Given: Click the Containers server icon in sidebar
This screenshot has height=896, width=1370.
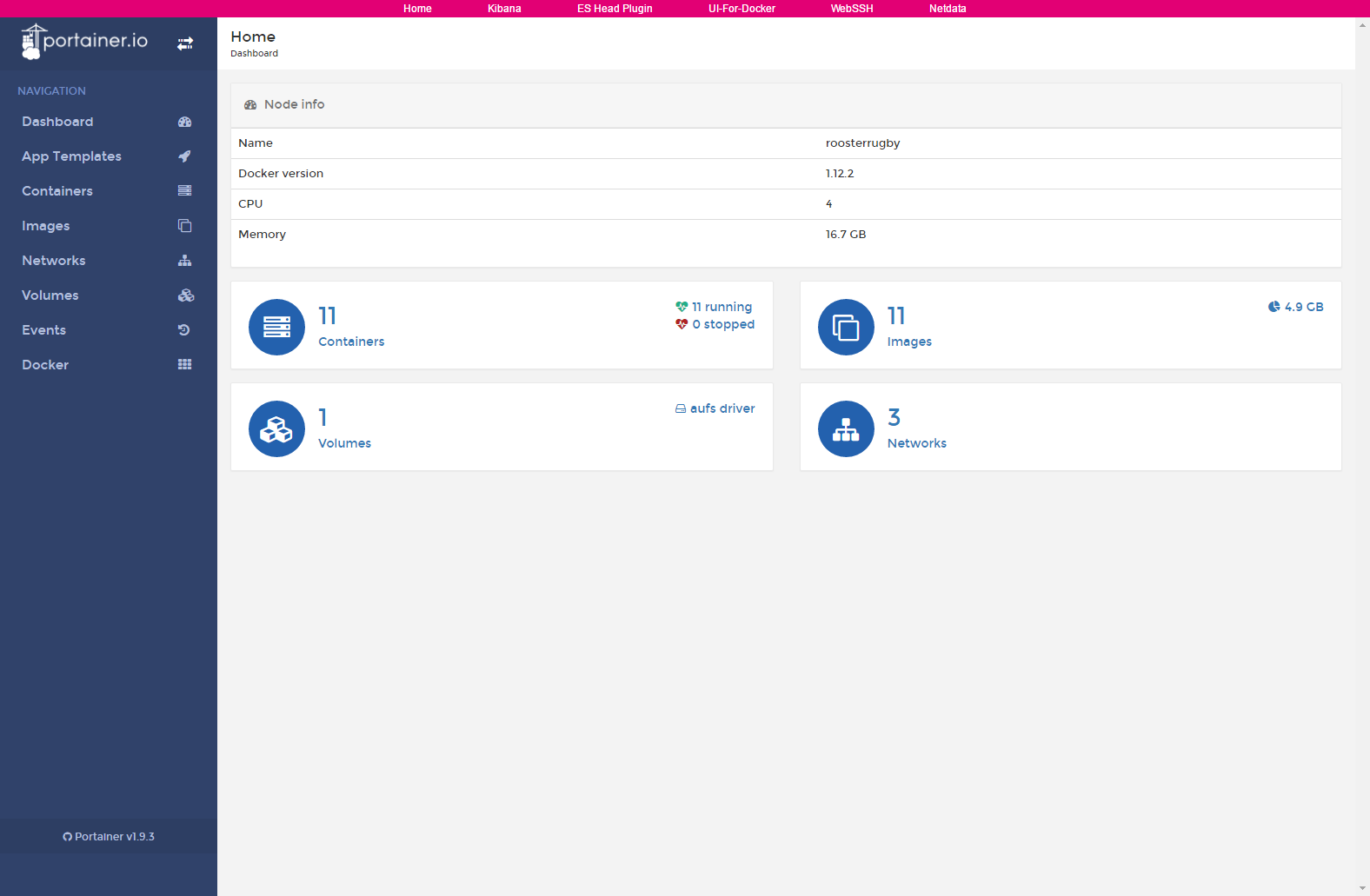Looking at the screenshot, I should point(184,190).
